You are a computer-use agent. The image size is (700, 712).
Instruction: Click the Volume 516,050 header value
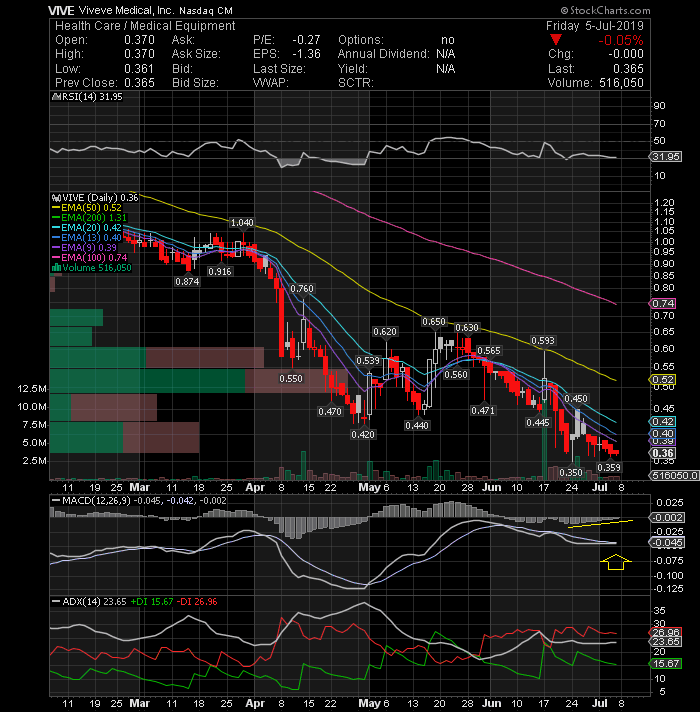(x=621, y=83)
